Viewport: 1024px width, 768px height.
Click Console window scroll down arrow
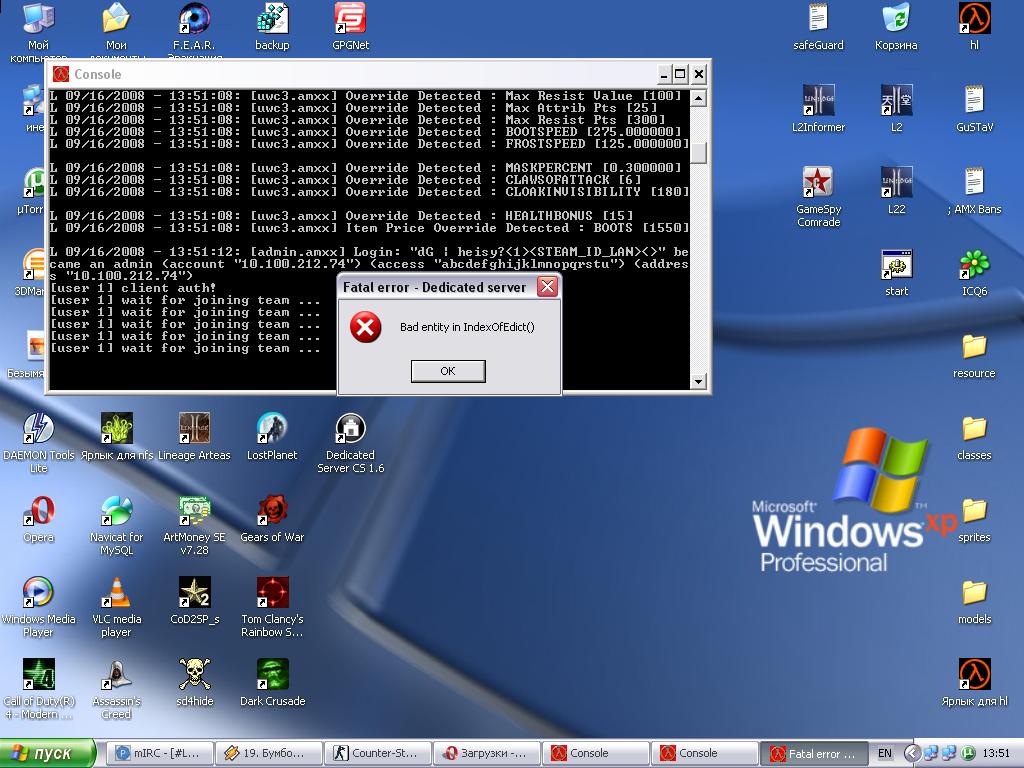pos(698,381)
